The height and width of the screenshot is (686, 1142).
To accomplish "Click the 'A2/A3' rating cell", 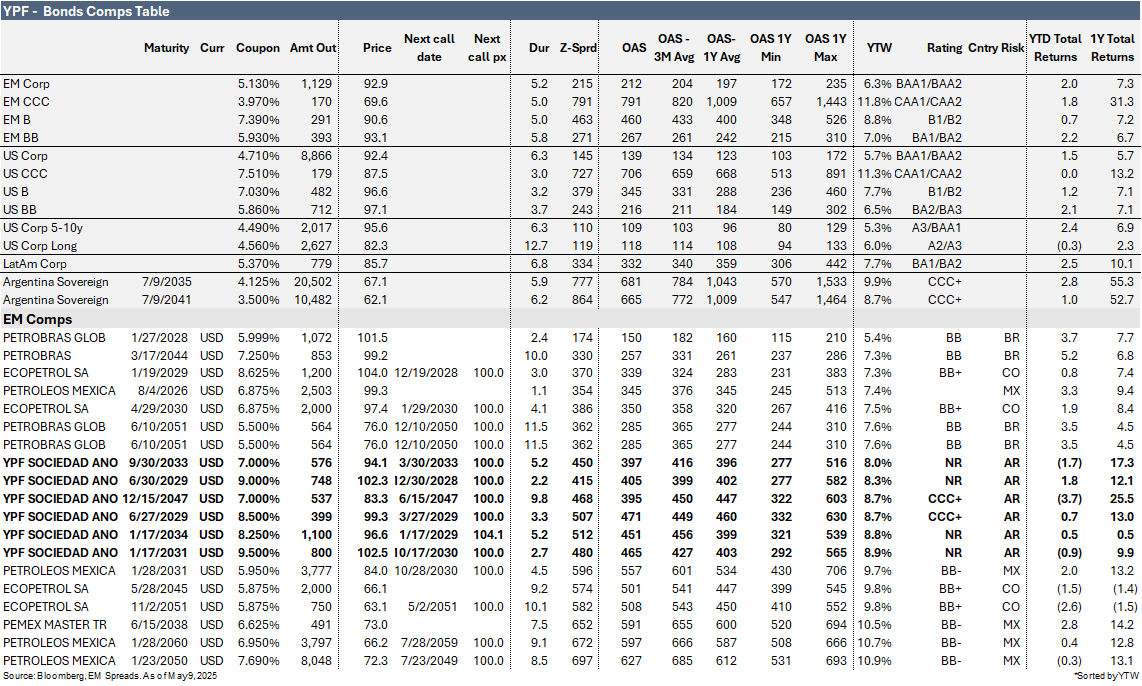I will [943, 246].
